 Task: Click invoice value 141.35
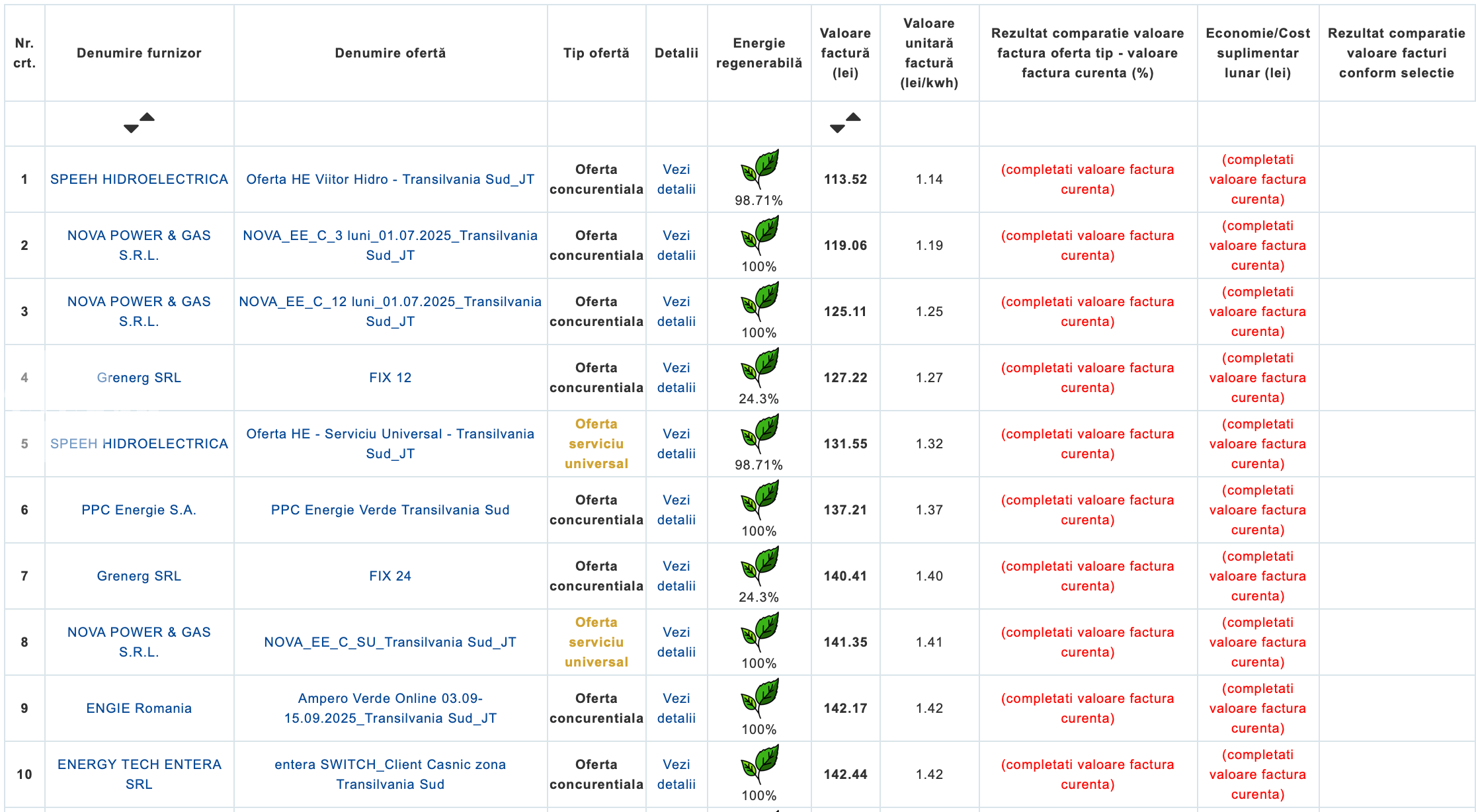pyautogui.click(x=845, y=642)
